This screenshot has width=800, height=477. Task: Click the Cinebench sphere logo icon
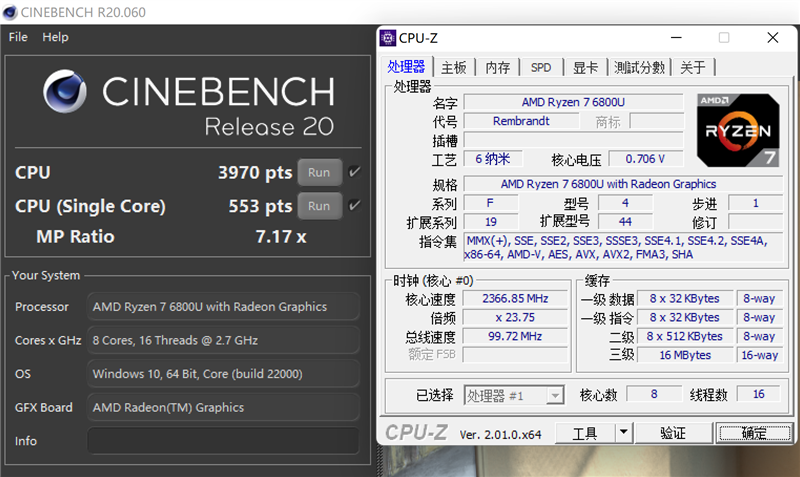65,91
